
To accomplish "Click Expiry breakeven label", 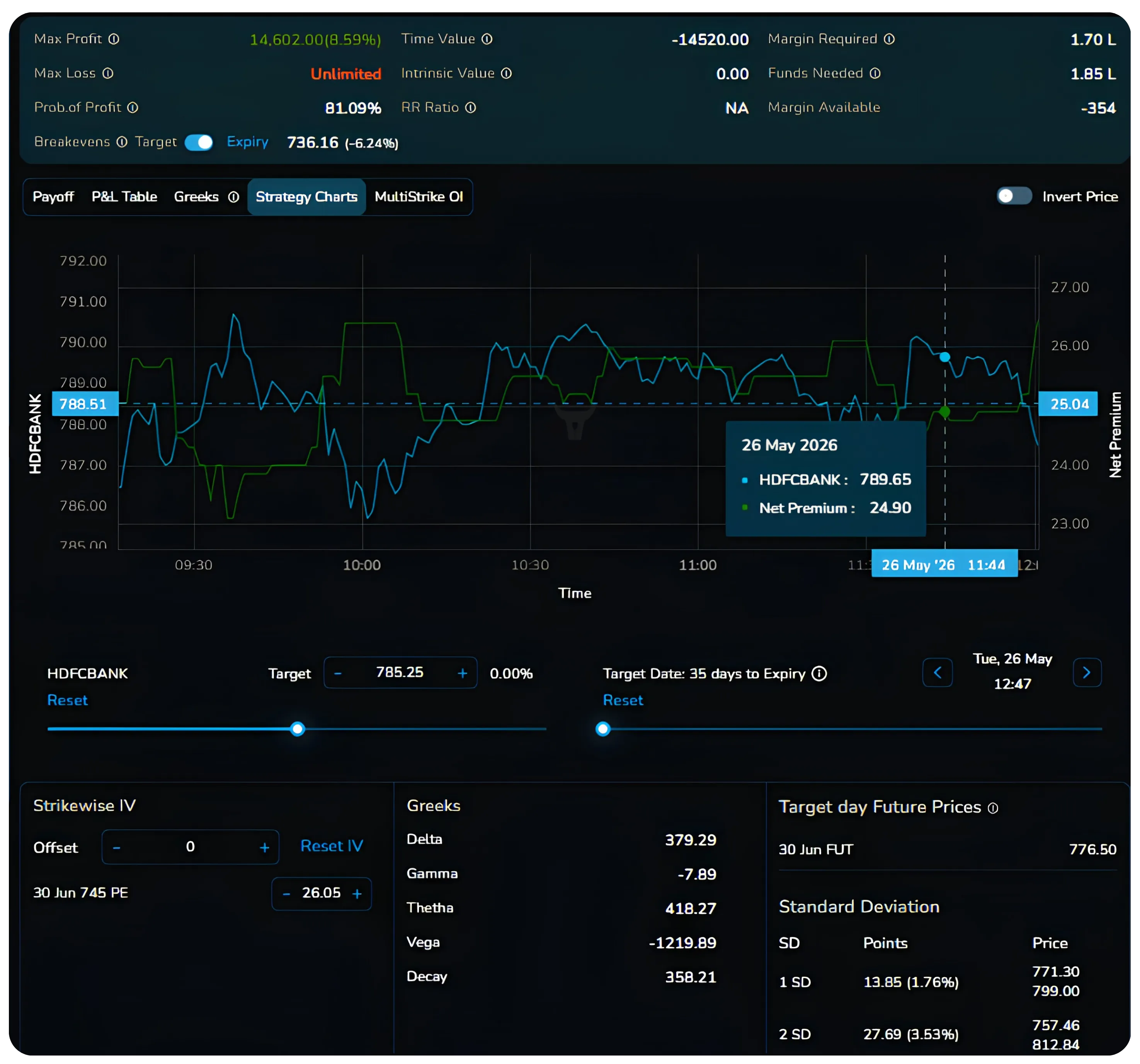I will coord(248,142).
